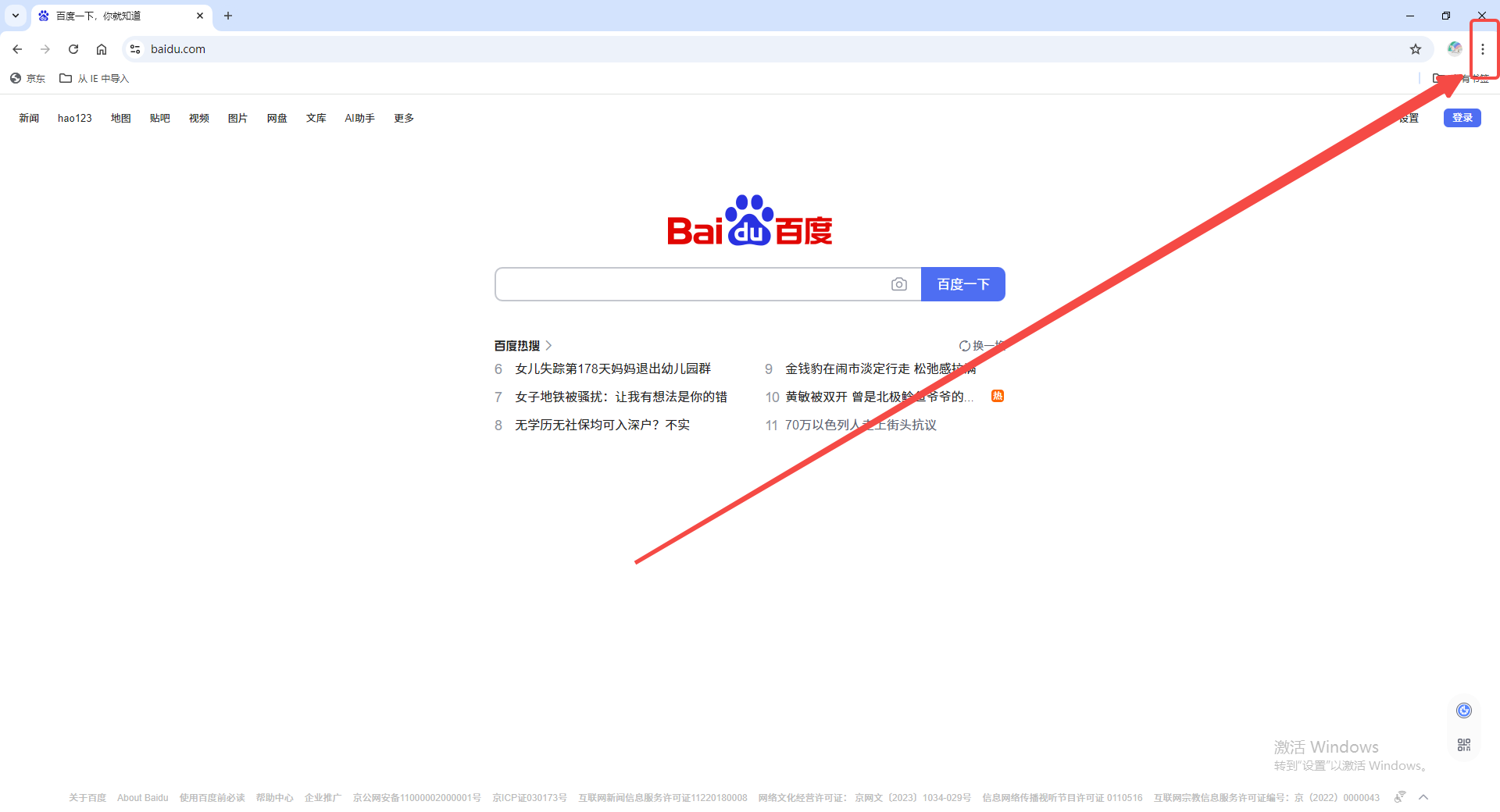Open 企业推广 footer link
This screenshot has width=1500, height=812.
pos(323,798)
